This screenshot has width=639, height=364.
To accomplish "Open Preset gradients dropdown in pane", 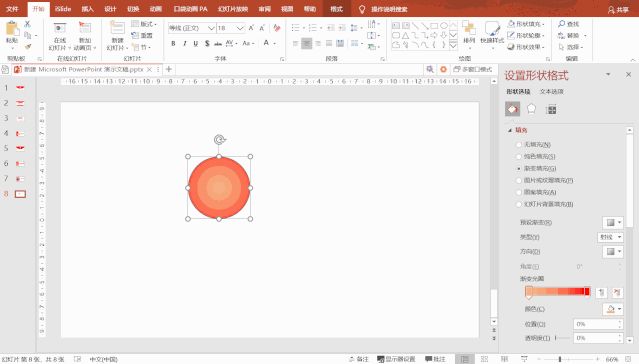I will [613, 223].
